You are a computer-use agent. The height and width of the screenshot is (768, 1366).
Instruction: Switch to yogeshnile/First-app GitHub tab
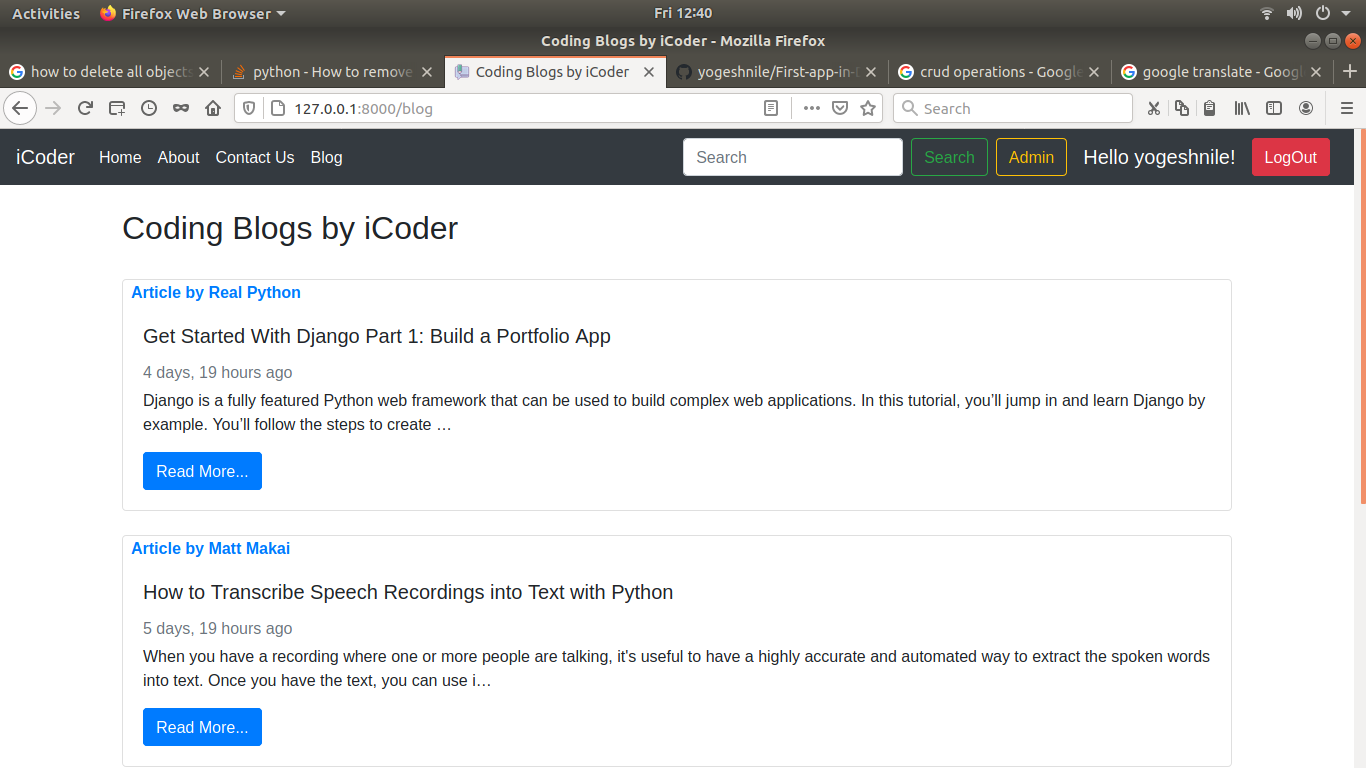click(778, 72)
